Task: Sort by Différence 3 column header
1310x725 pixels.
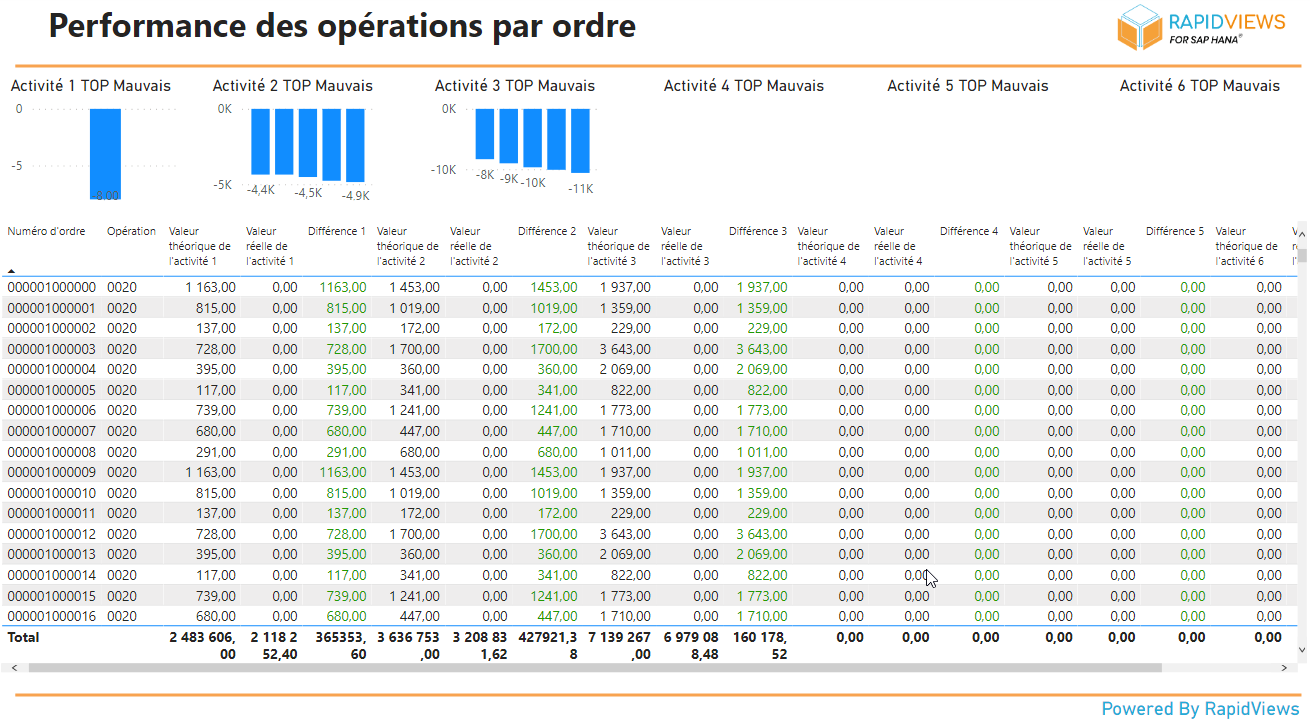Action: pyautogui.click(x=758, y=231)
